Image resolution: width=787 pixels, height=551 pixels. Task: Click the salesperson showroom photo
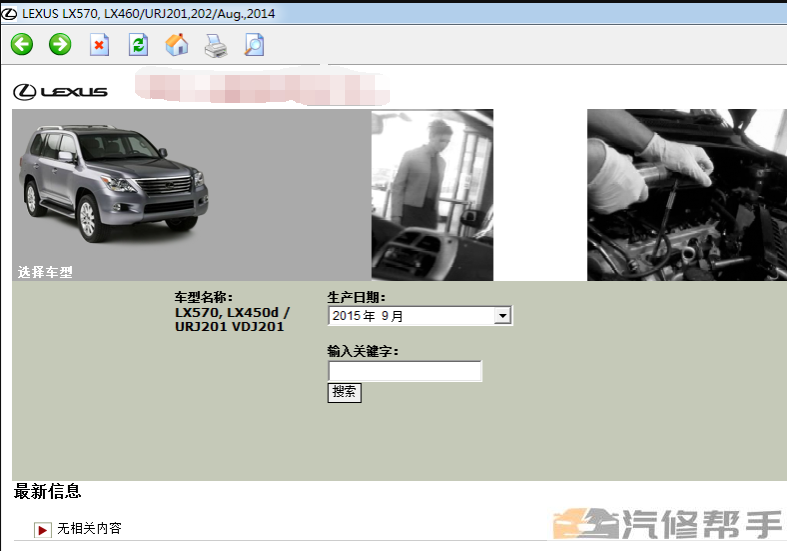click(432, 195)
